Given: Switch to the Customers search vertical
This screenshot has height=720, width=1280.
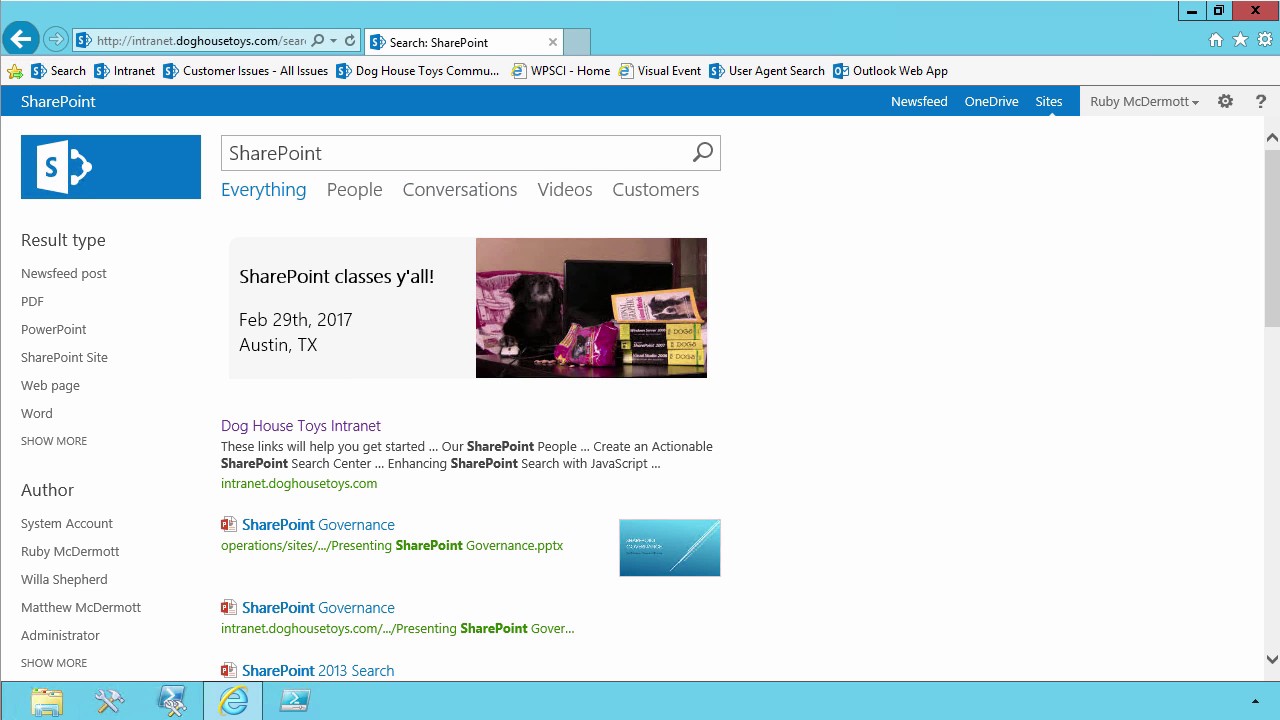Looking at the screenshot, I should [x=656, y=190].
